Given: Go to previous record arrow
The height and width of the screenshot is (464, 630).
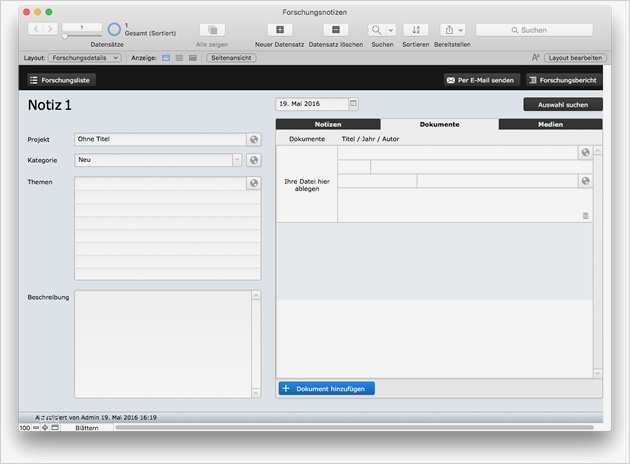Looking at the screenshot, I should tap(36, 29).
